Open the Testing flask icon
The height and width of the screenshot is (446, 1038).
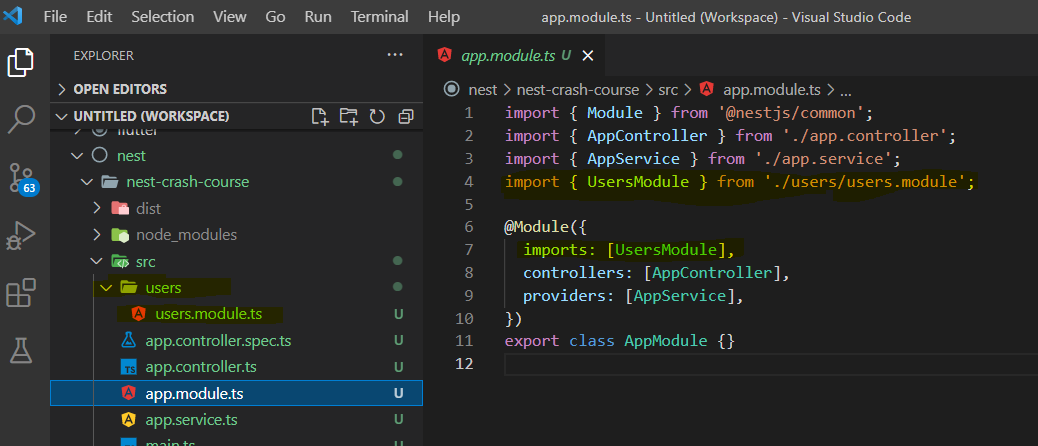tap(22, 350)
